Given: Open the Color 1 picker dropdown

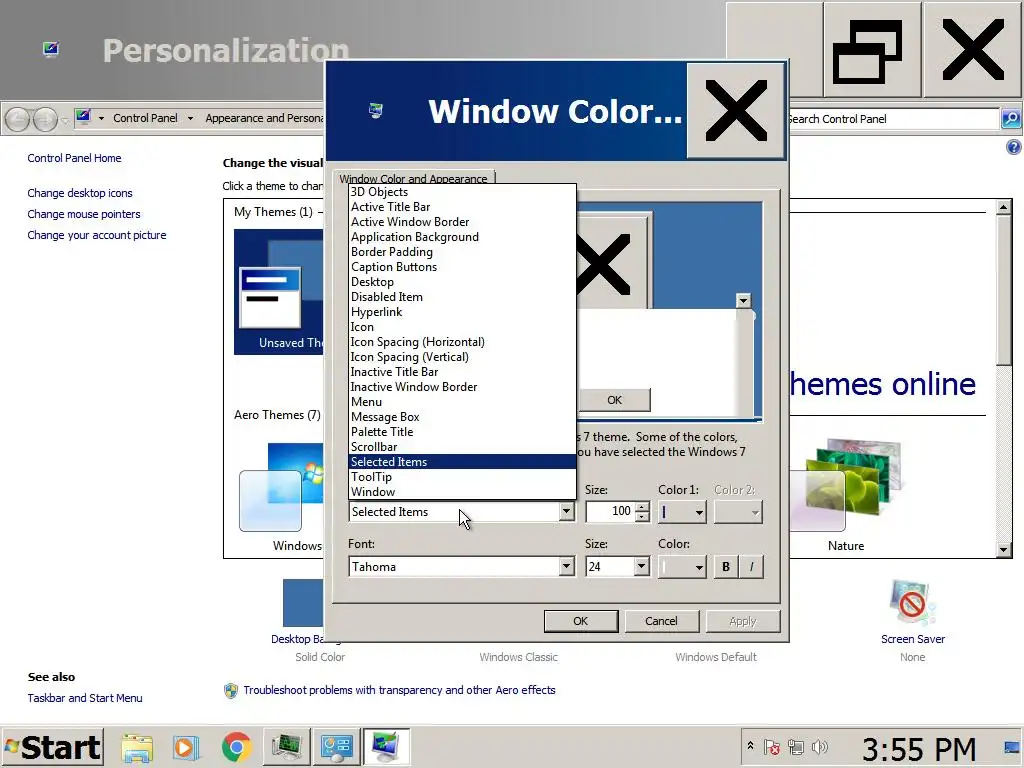Looking at the screenshot, I should [682, 513].
